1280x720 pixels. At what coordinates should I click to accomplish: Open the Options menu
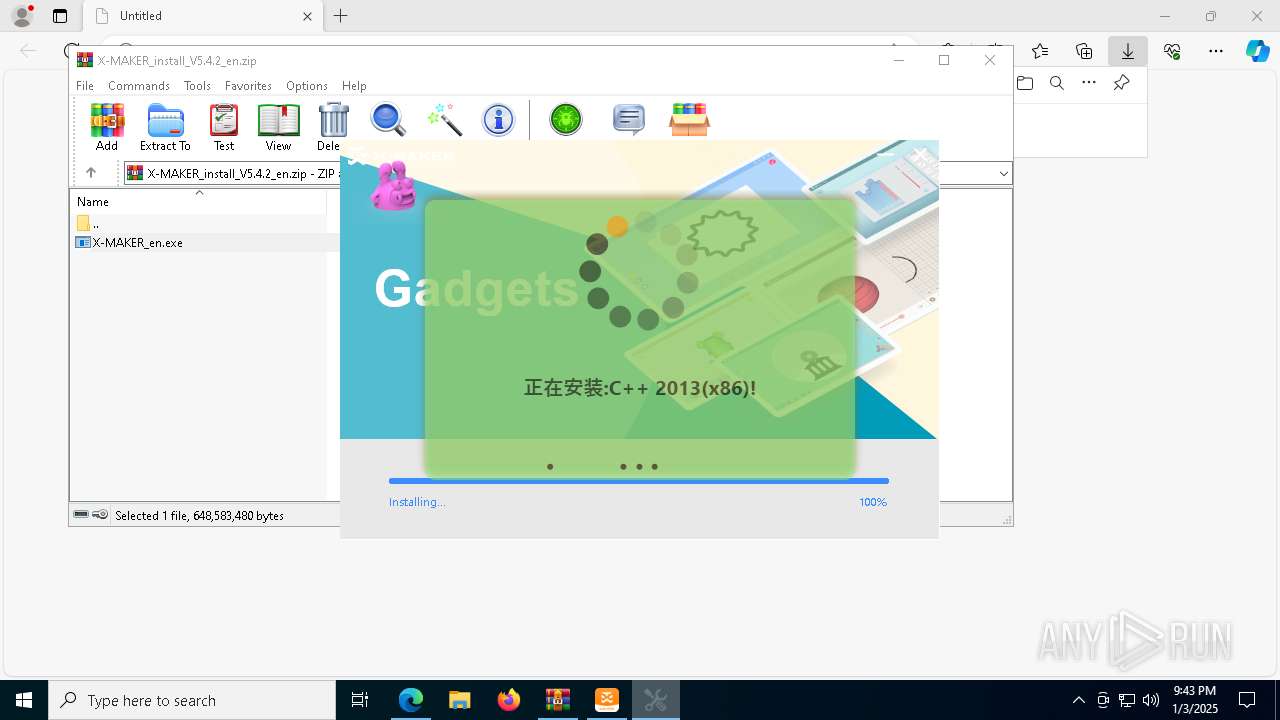(307, 86)
